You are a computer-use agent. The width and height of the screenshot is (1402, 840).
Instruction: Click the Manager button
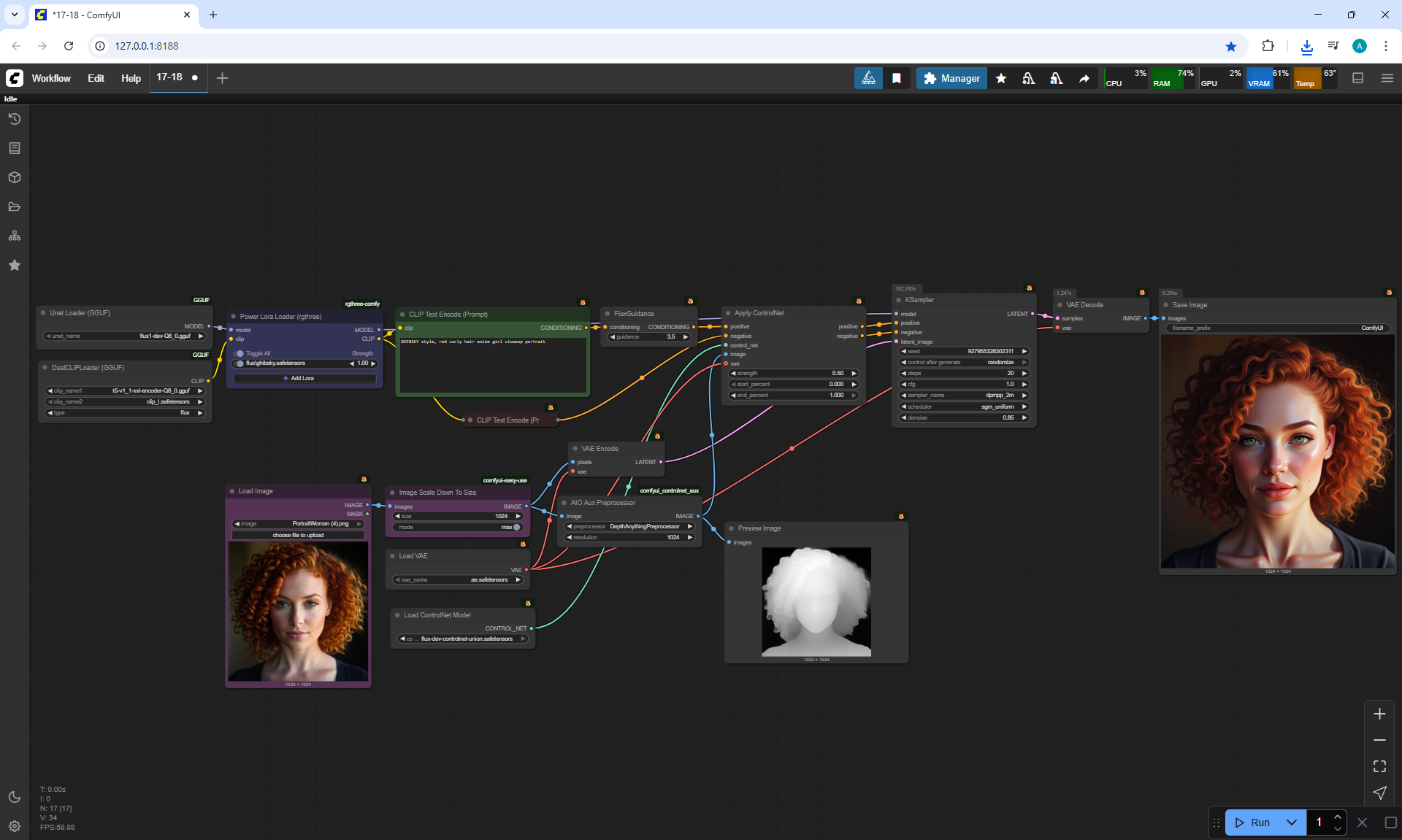click(x=951, y=78)
